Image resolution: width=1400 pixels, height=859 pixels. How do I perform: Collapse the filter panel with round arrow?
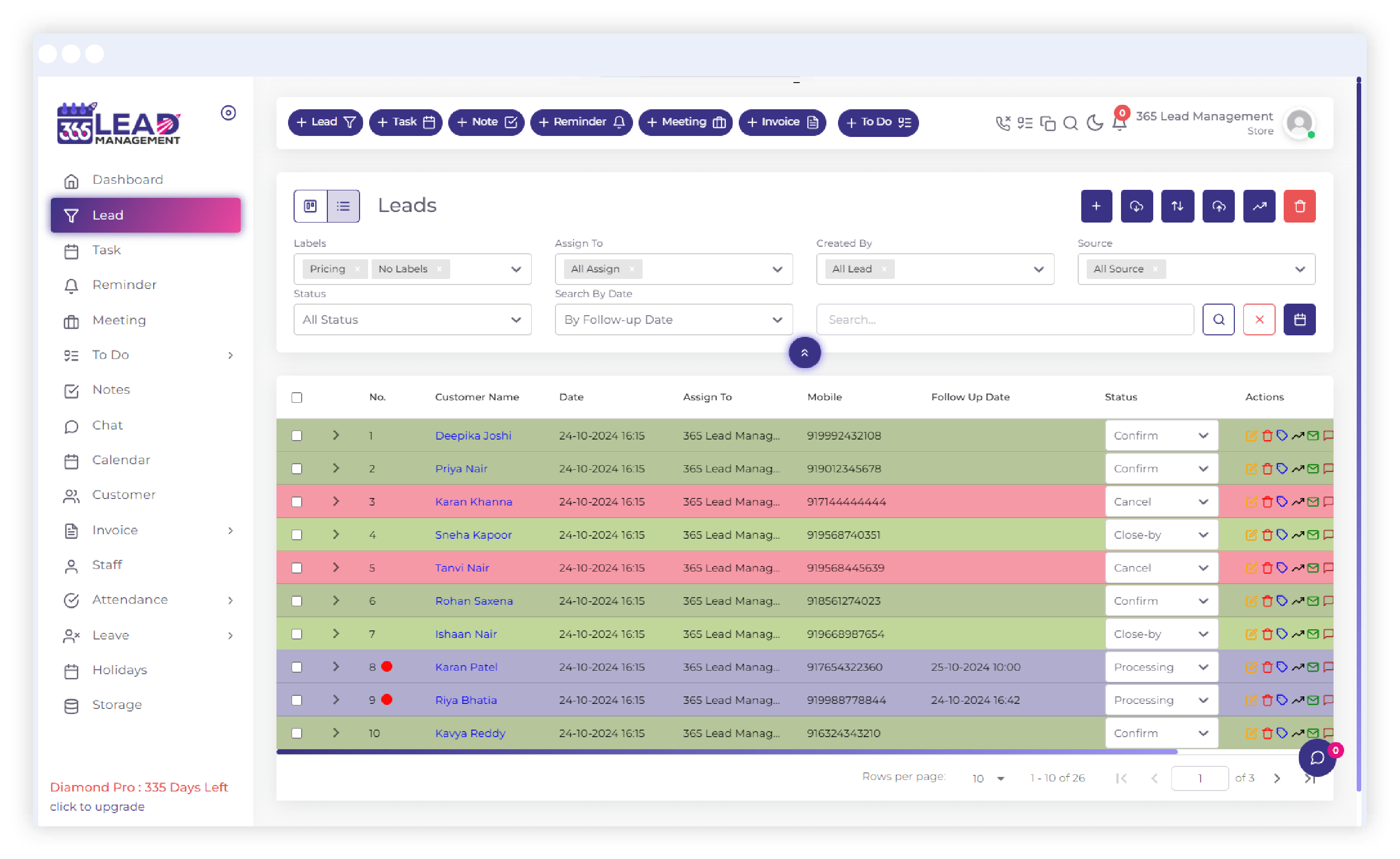pyautogui.click(x=805, y=353)
